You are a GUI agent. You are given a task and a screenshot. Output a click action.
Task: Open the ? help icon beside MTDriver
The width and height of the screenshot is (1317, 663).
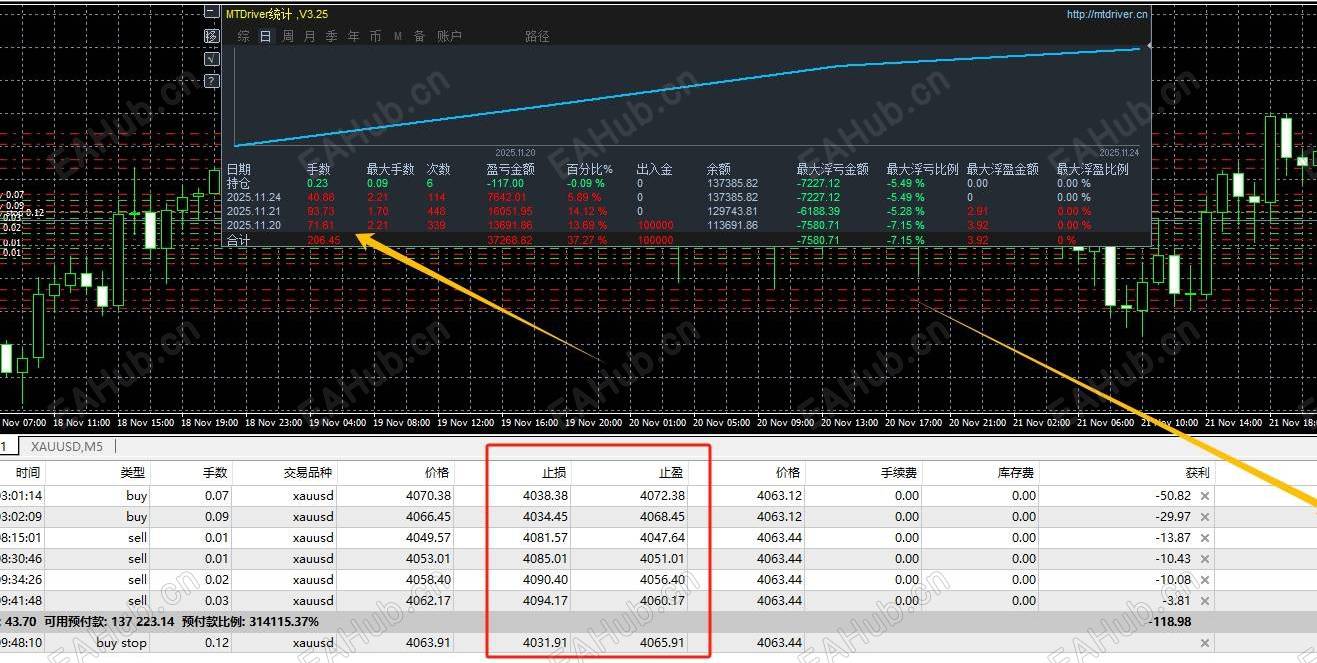[x=211, y=80]
